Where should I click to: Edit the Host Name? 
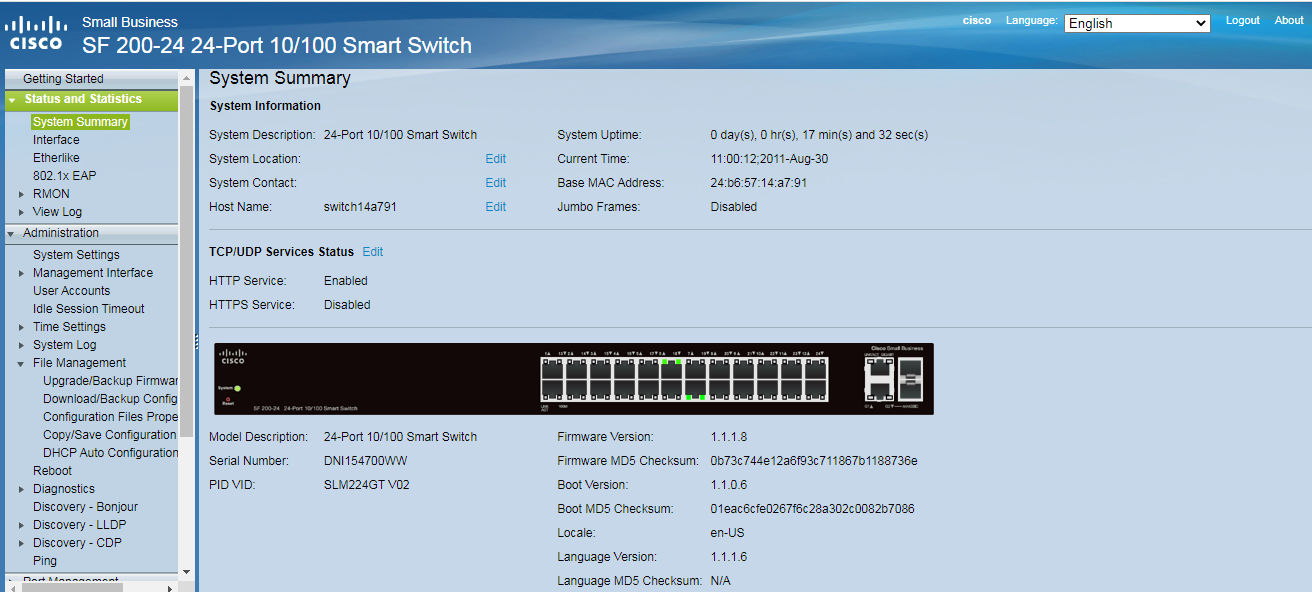click(x=495, y=206)
